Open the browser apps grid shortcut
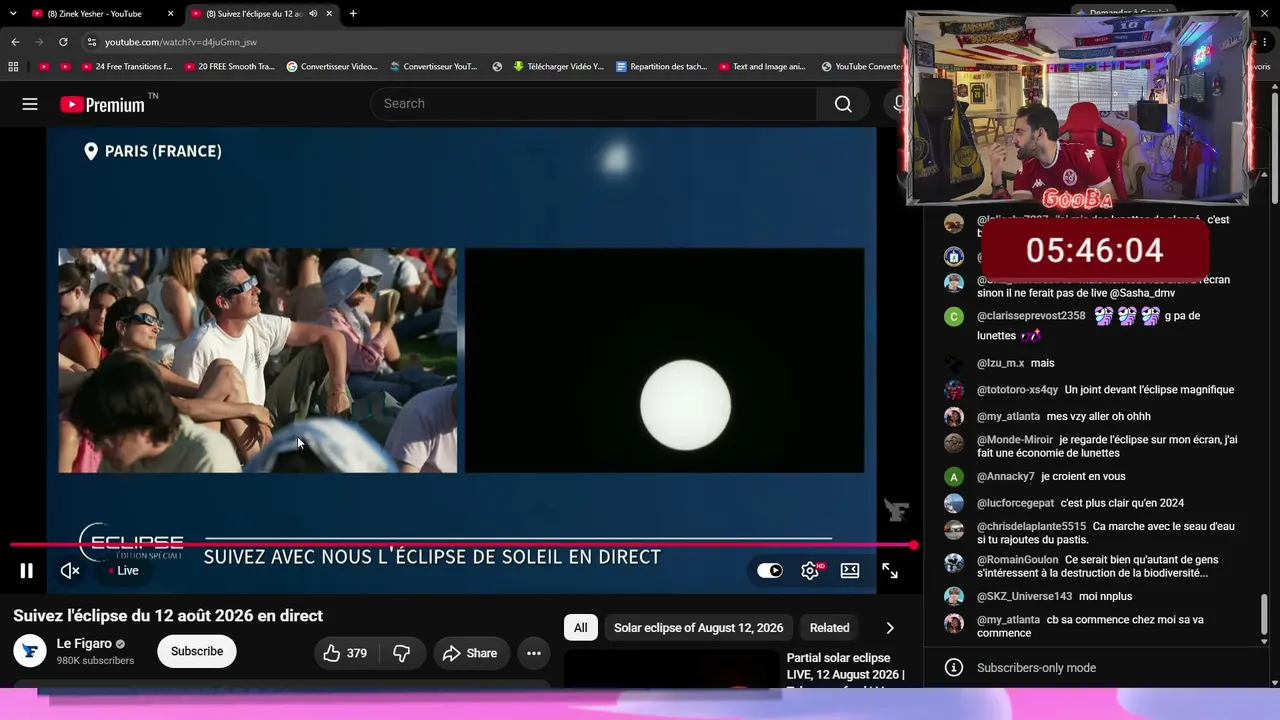The height and width of the screenshot is (720, 1280). point(13,67)
